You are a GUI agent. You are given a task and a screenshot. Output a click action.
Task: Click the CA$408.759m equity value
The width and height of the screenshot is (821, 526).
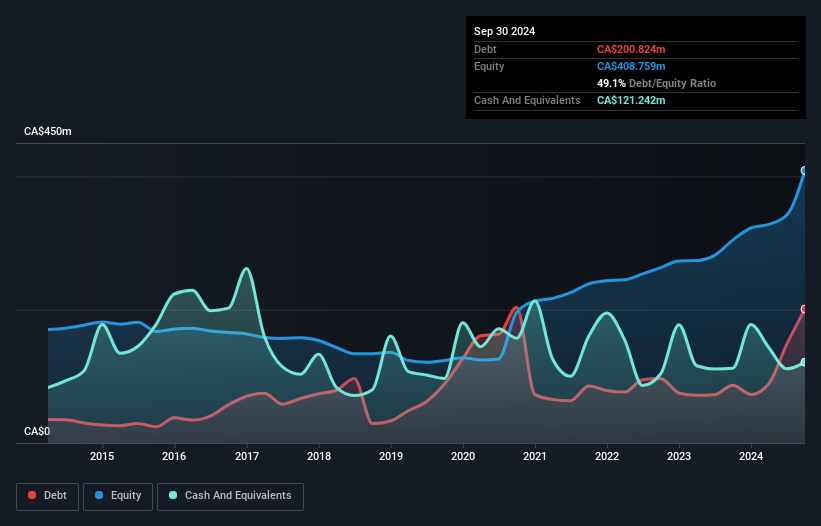pos(631,66)
